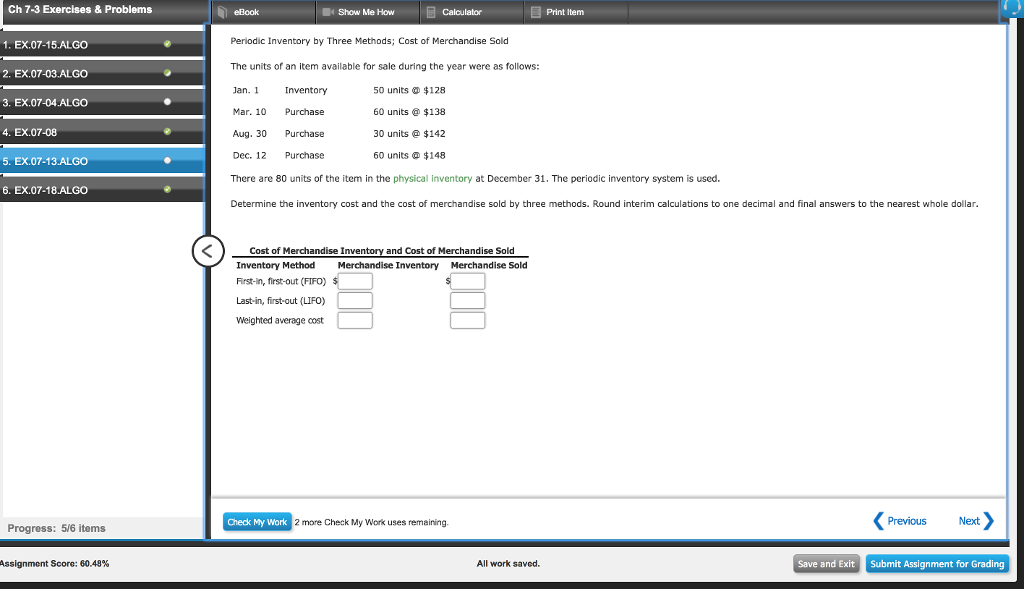
Task: Click LIFO Merchandise Sold input
Action: (468, 300)
